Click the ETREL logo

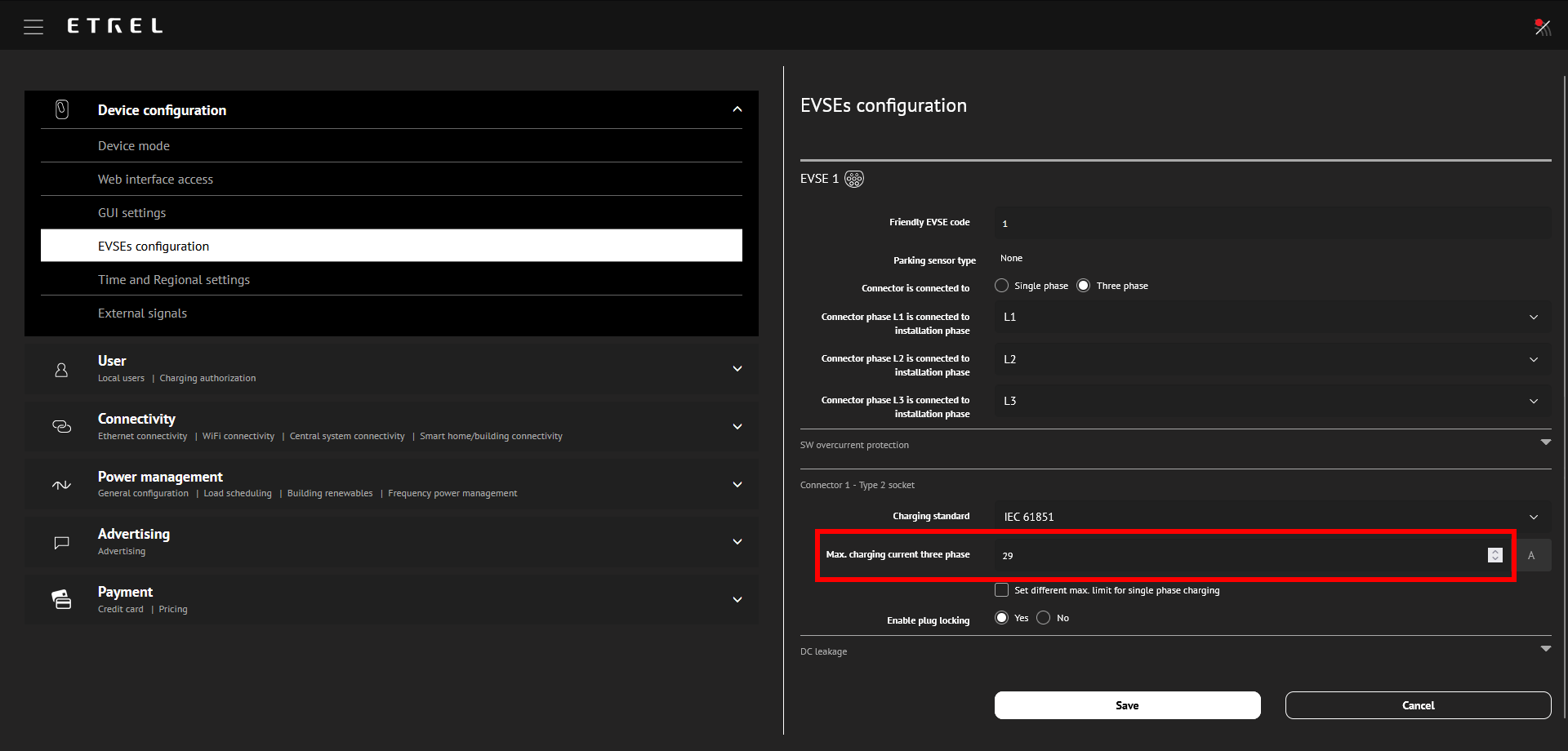[115, 26]
